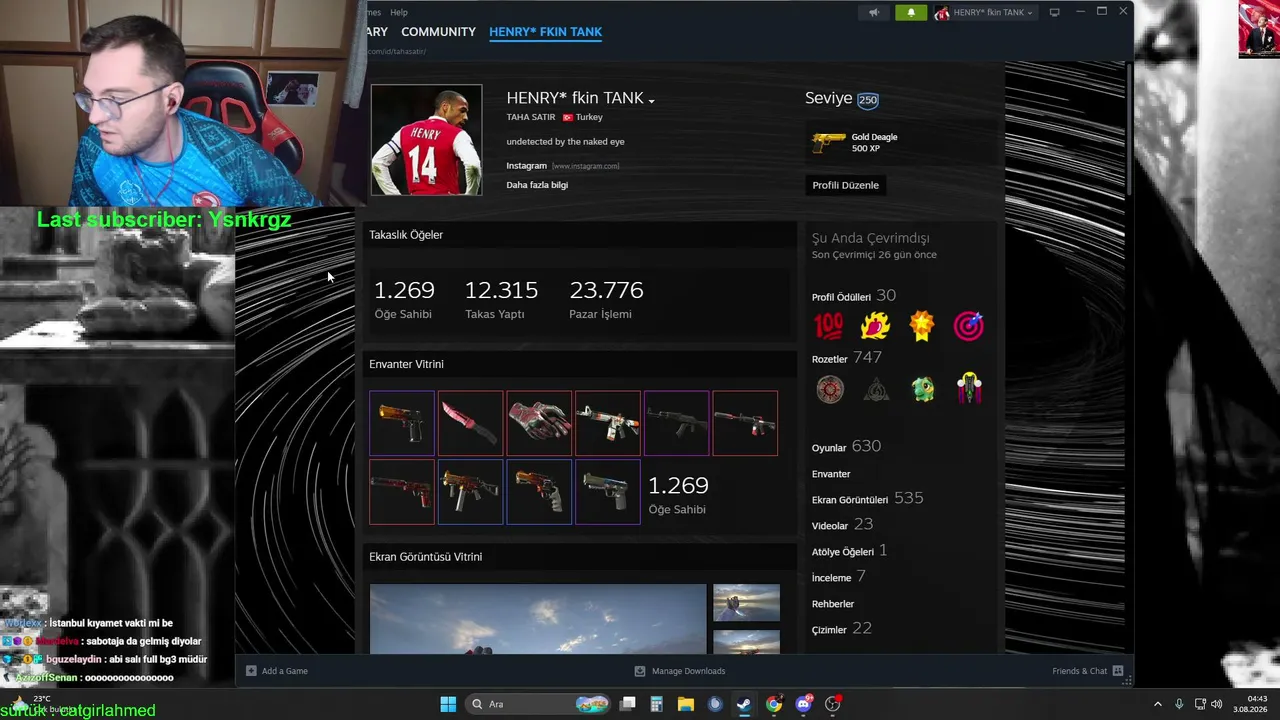This screenshot has height=720, width=1280.
Task: Launch Calculator from the taskbar
Action: 656,704
